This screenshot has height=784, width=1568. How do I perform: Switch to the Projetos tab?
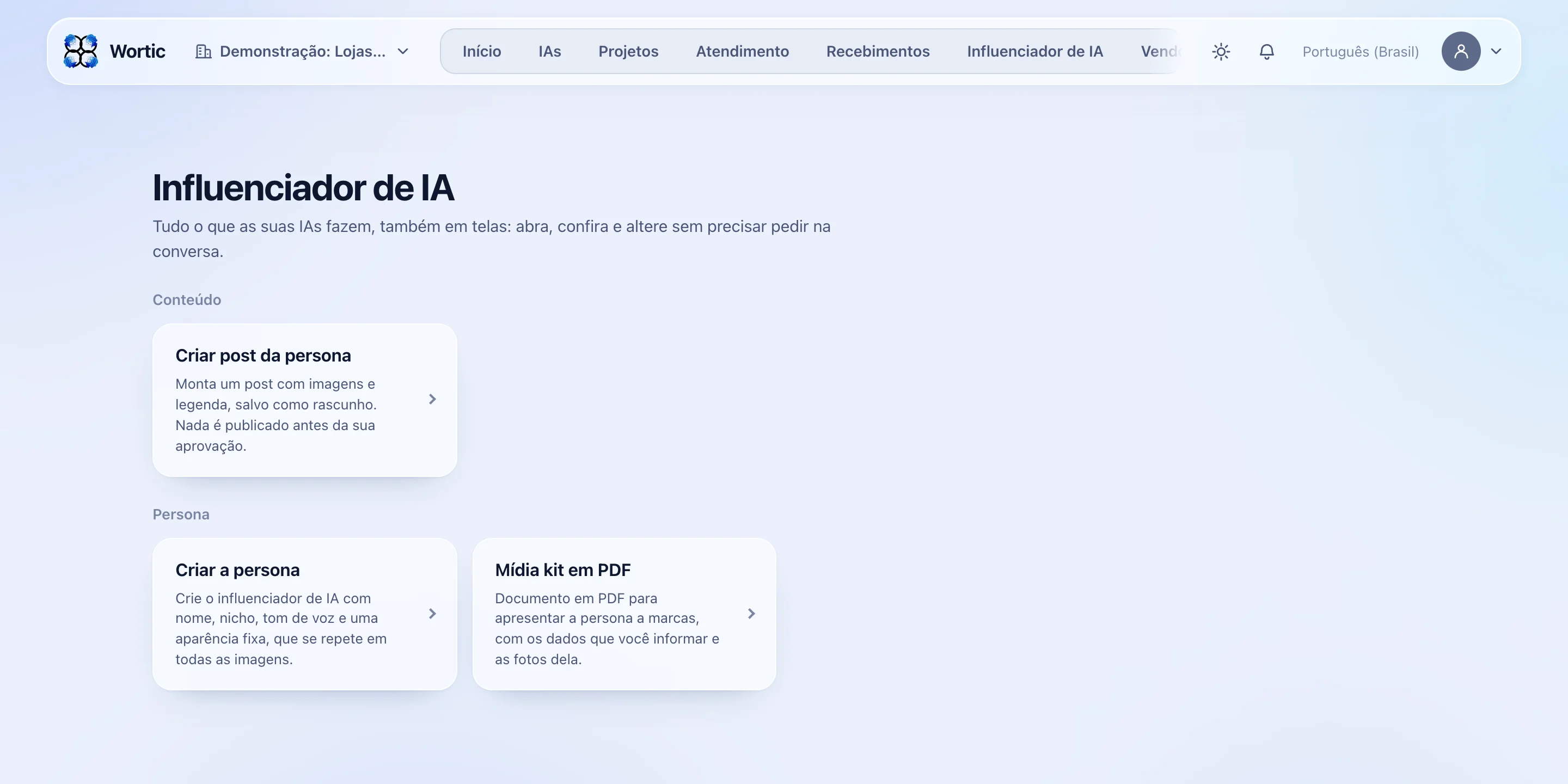pyautogui.click(x=628, y=51)
